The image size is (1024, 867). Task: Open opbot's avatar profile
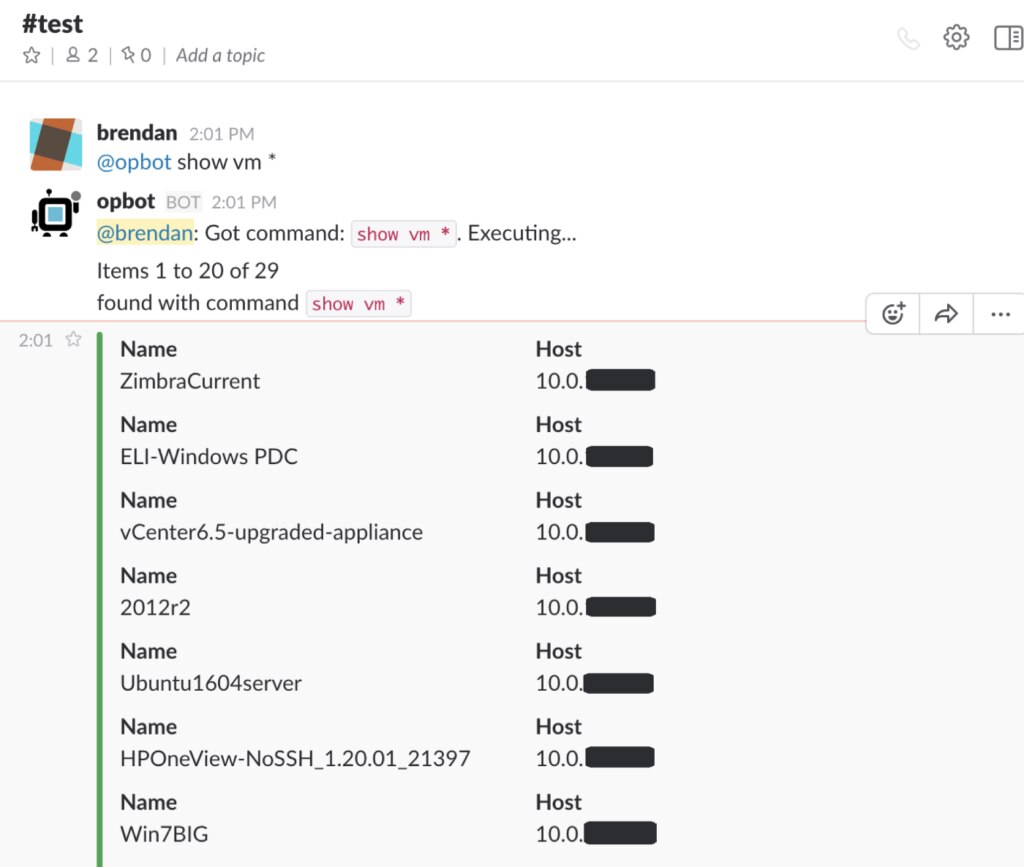click(56, 213)
